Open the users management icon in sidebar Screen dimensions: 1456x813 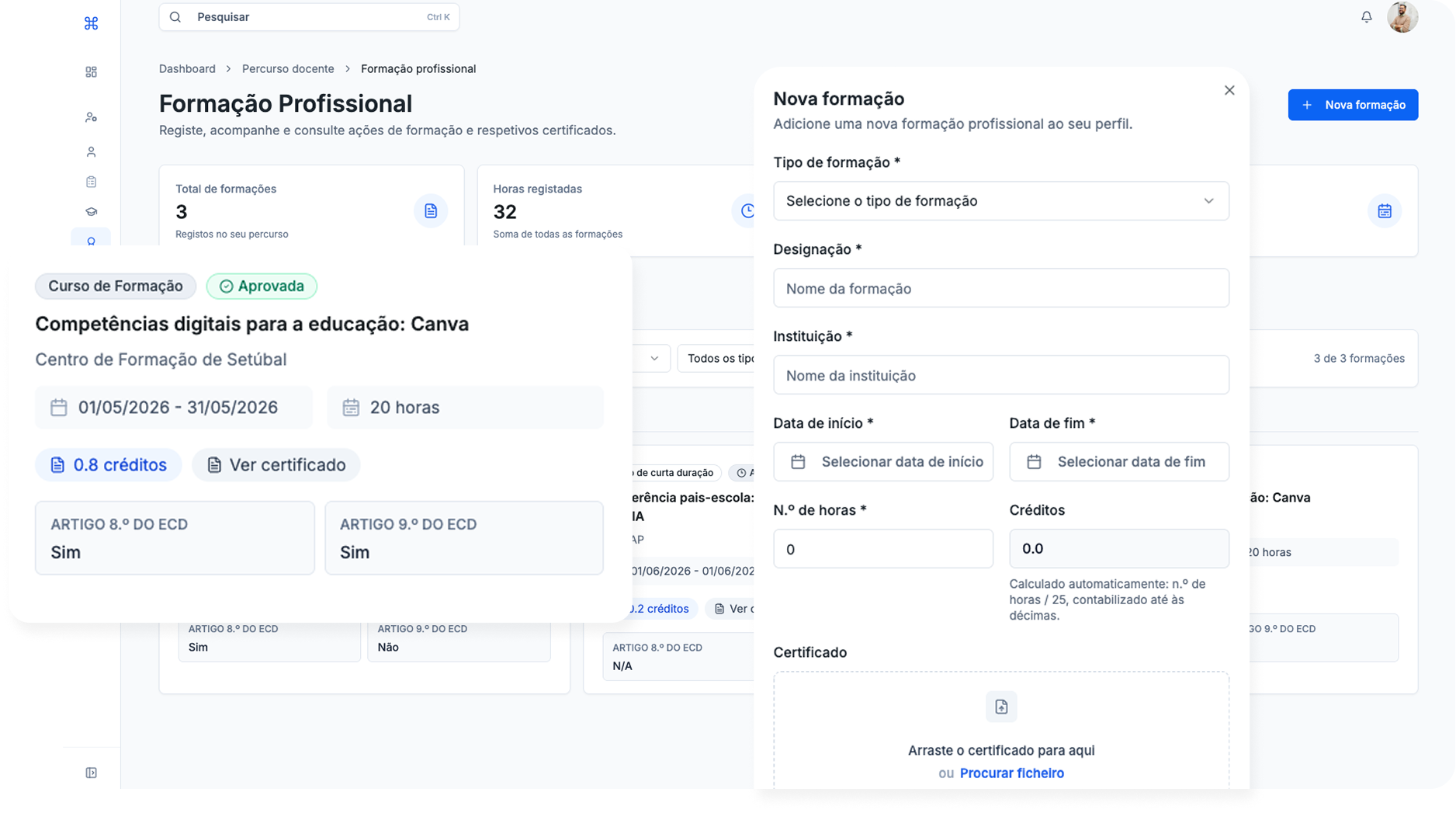coord(91,117)
